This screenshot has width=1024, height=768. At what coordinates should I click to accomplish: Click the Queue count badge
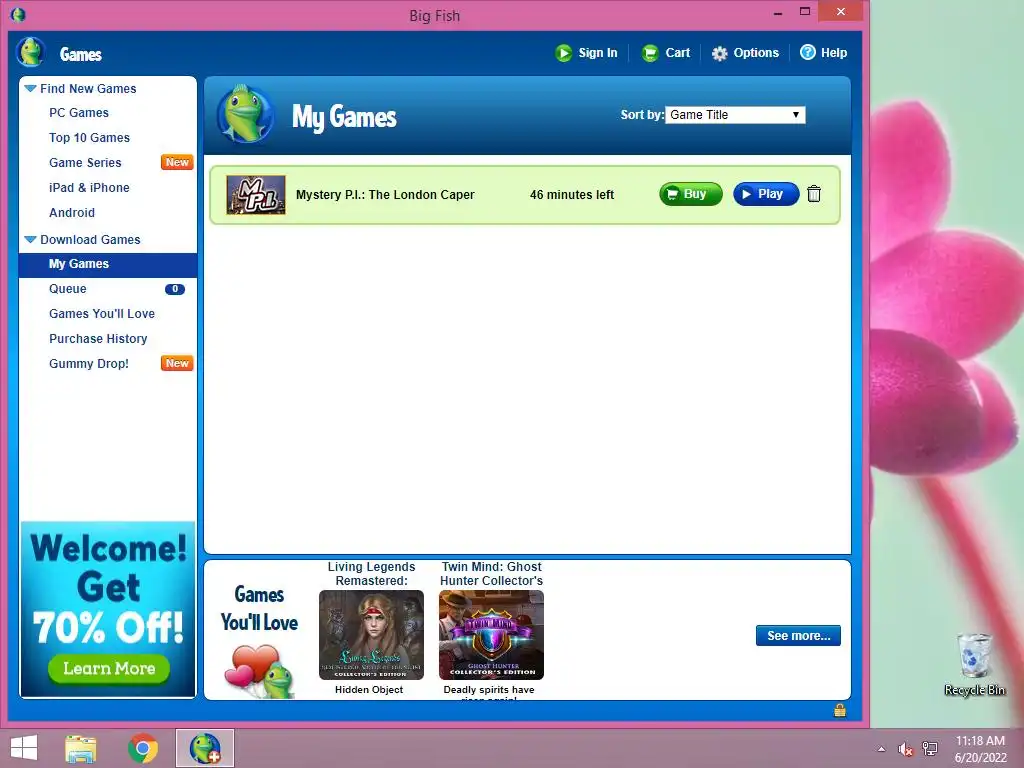(174, 289)
